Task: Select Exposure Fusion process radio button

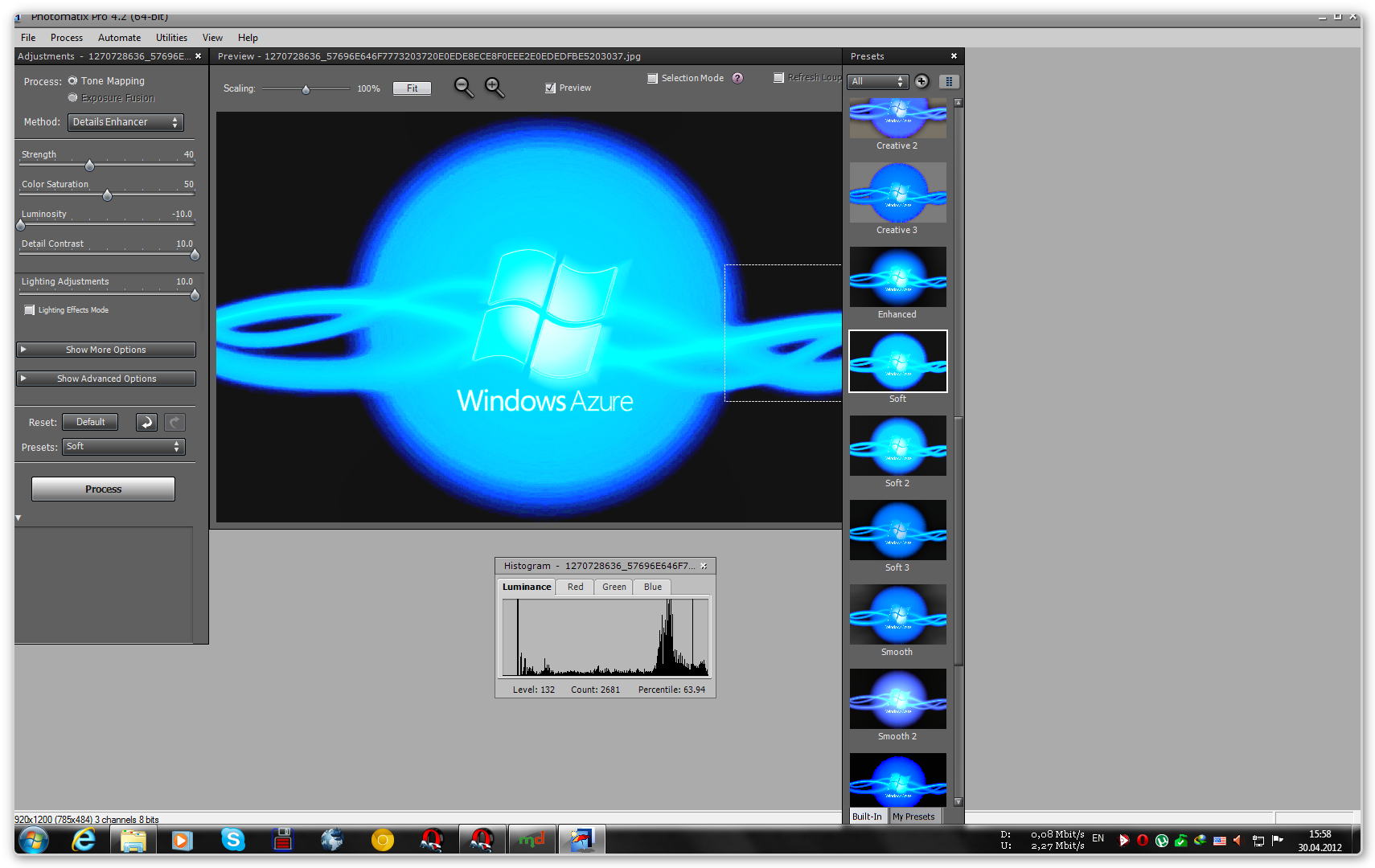Action: pos(73,98)
